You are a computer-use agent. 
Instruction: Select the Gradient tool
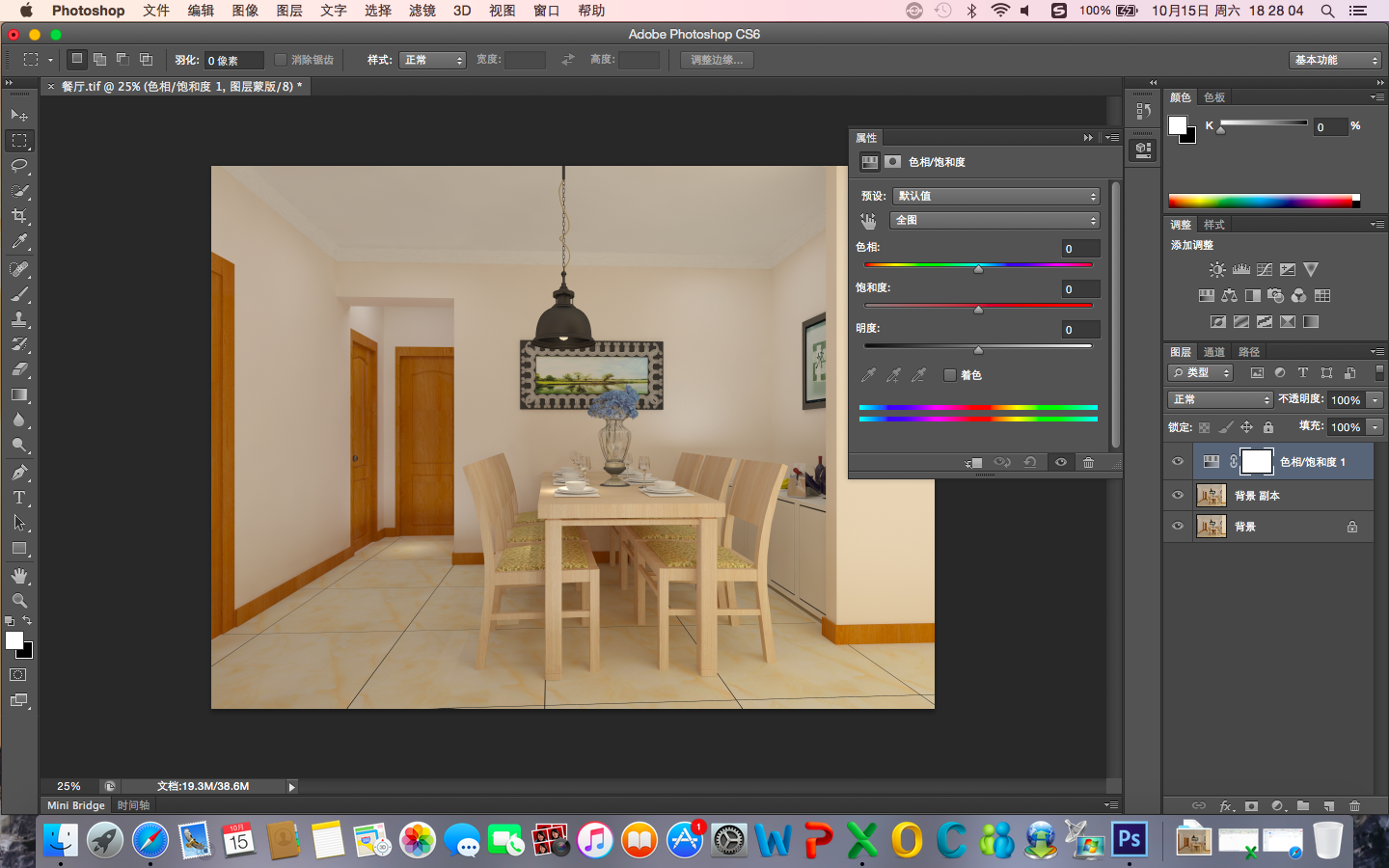(x=19, y=394)
